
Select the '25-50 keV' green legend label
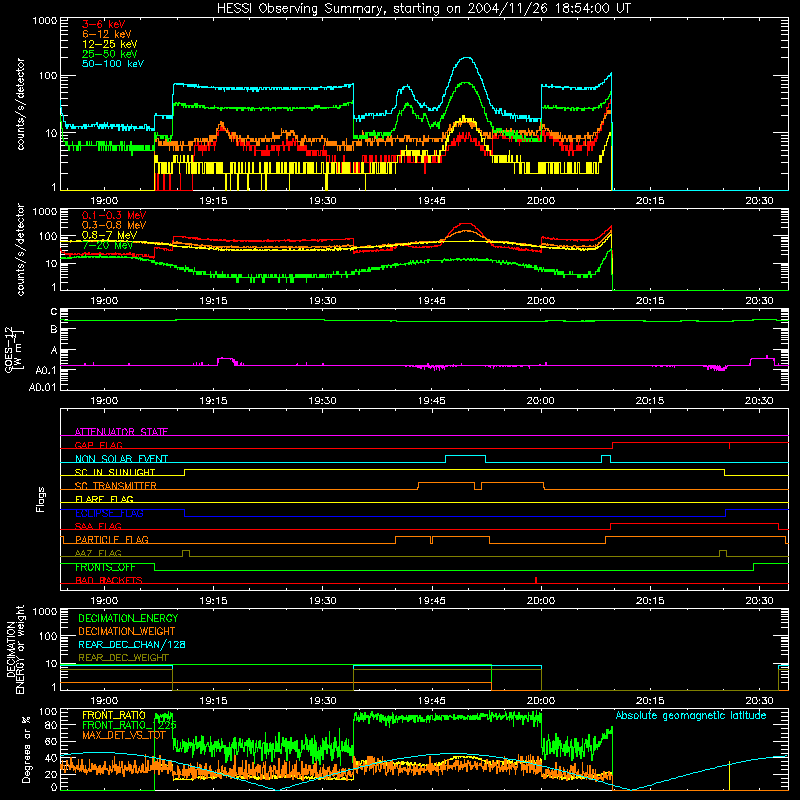click(110, 54)
